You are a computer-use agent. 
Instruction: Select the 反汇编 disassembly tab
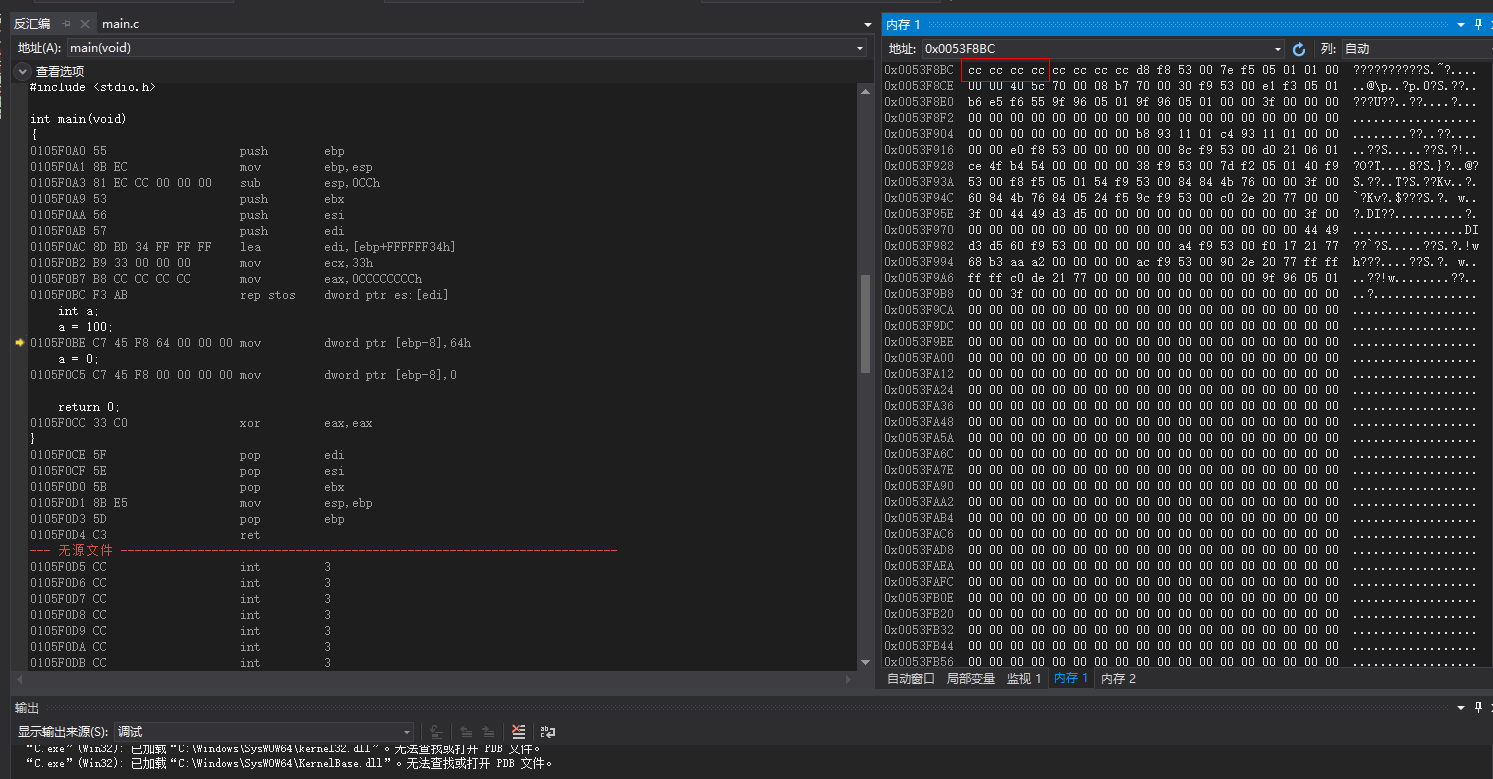[32, 24]
